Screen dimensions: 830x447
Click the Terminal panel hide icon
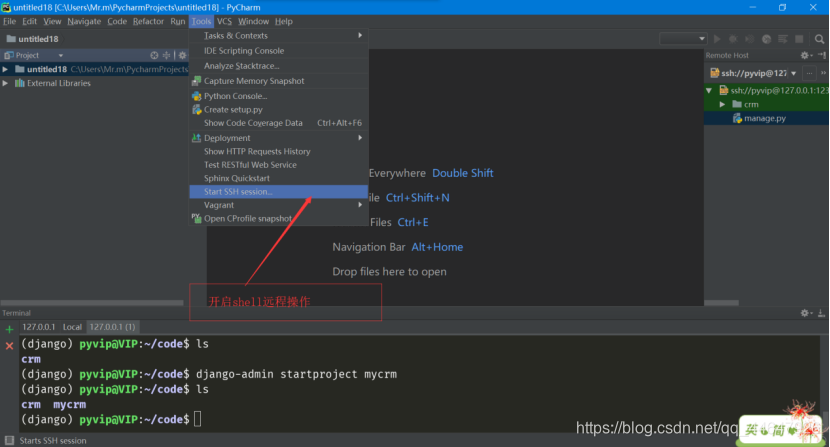coord(822,313)
